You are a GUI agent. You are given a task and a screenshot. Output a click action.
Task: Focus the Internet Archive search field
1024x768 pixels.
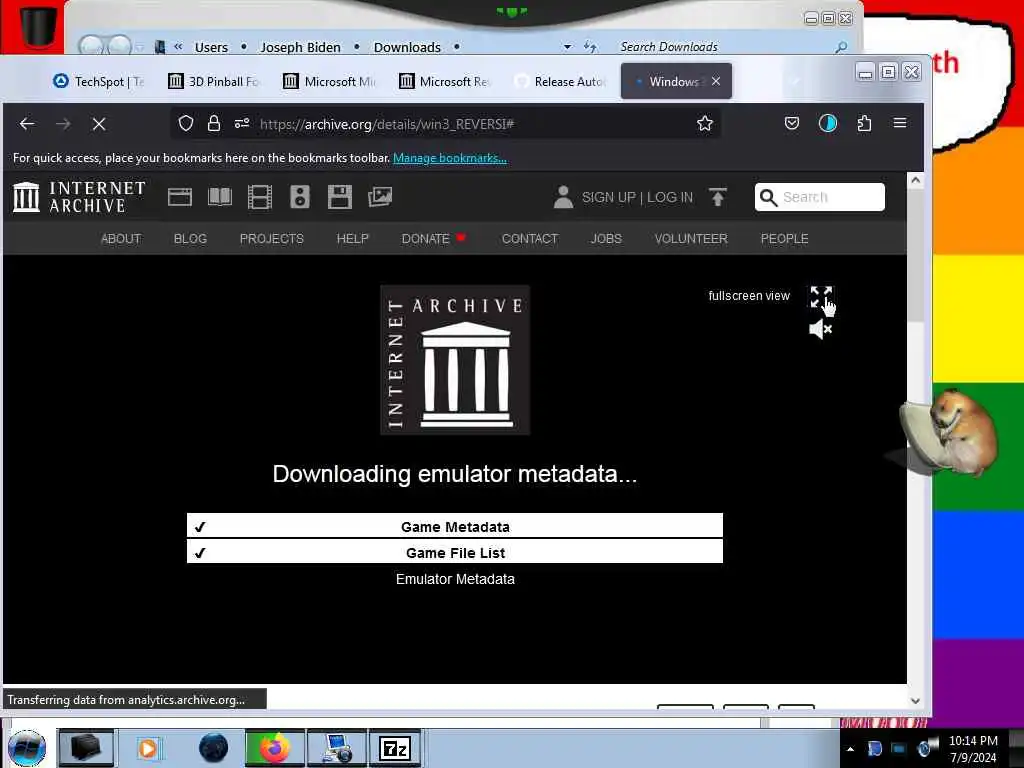[820, 197]
